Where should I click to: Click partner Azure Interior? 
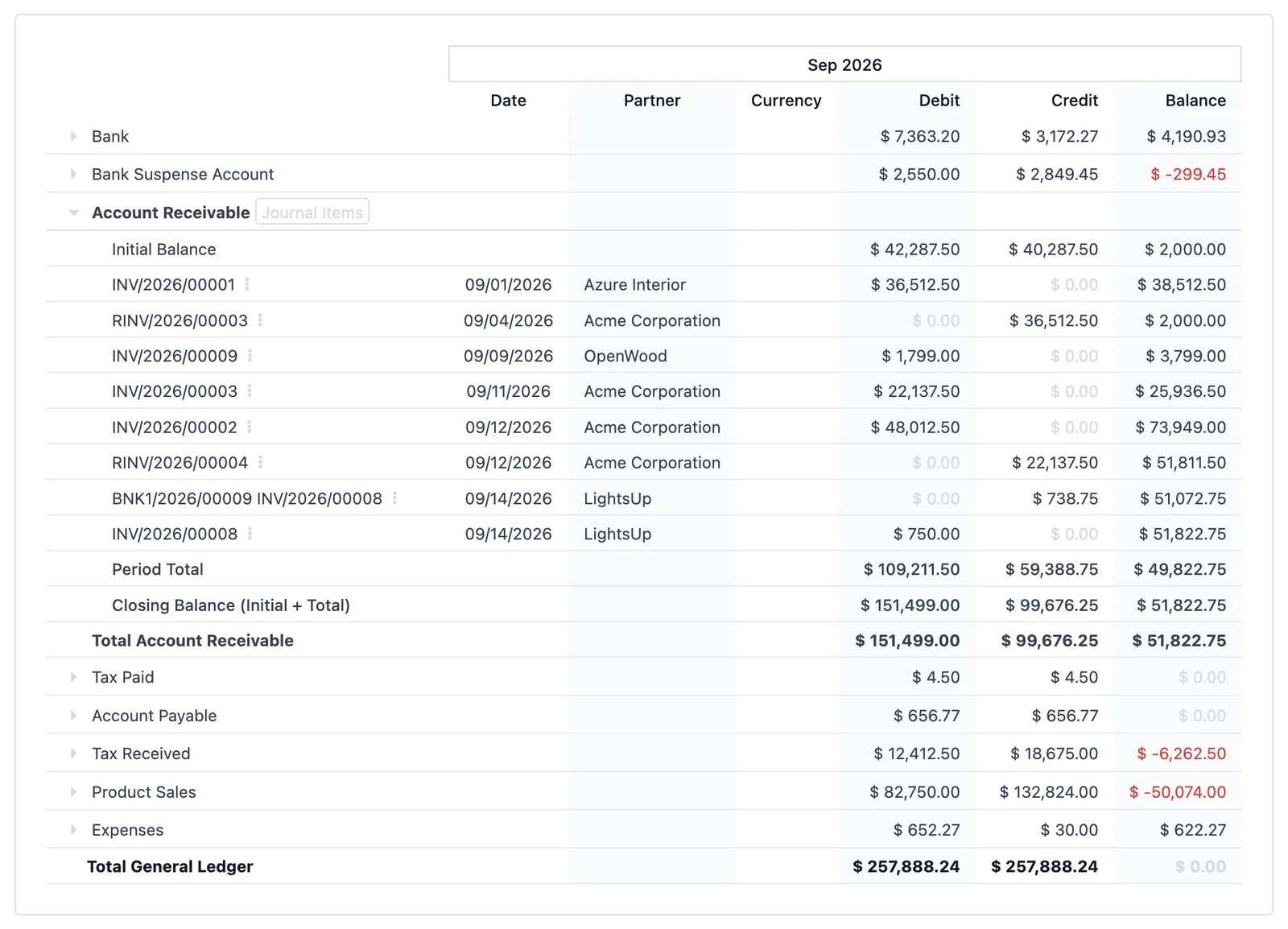[x=635, y=284]
